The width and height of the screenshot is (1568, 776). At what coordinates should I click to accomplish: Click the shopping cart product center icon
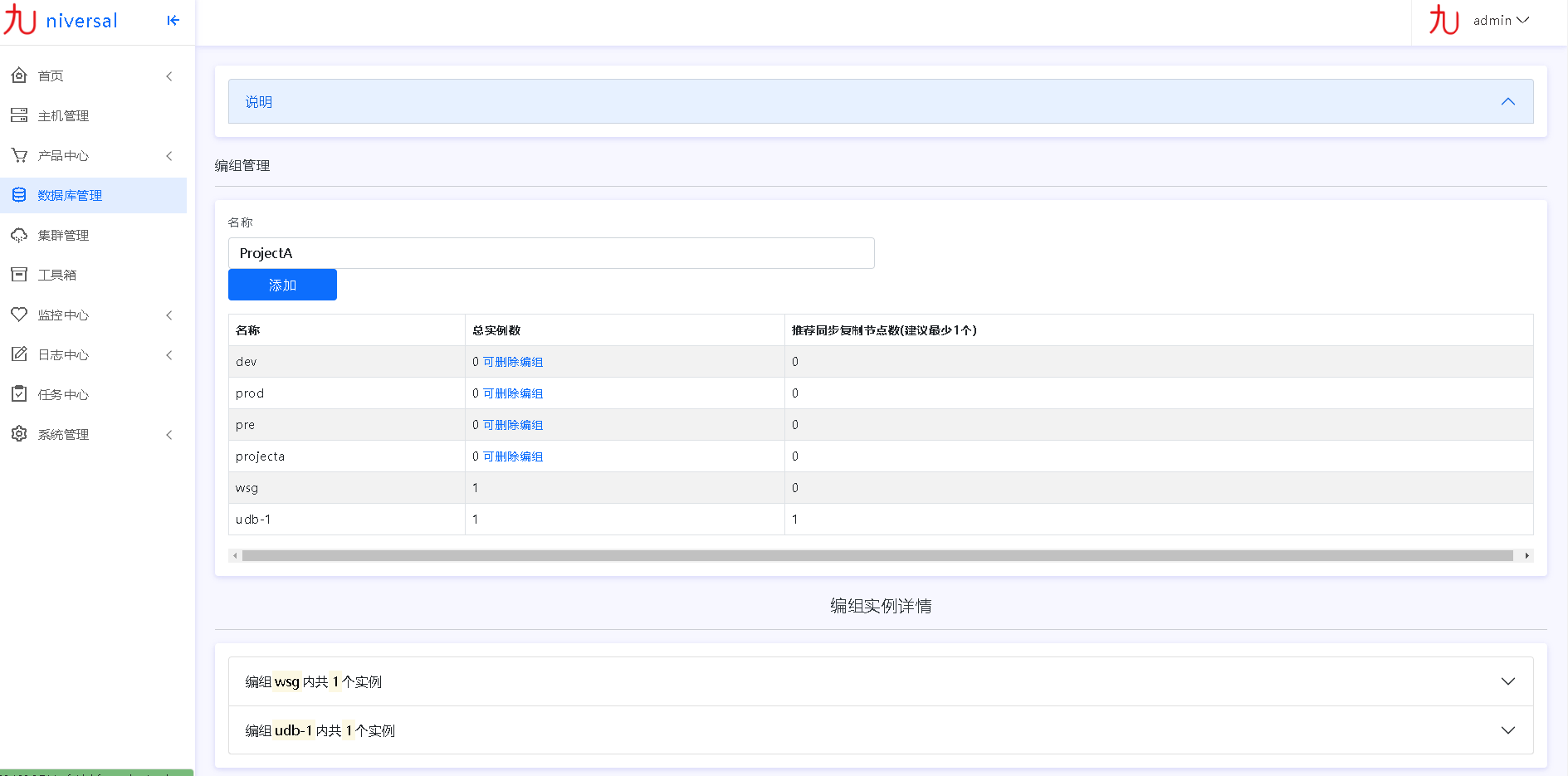click(19, 155)
